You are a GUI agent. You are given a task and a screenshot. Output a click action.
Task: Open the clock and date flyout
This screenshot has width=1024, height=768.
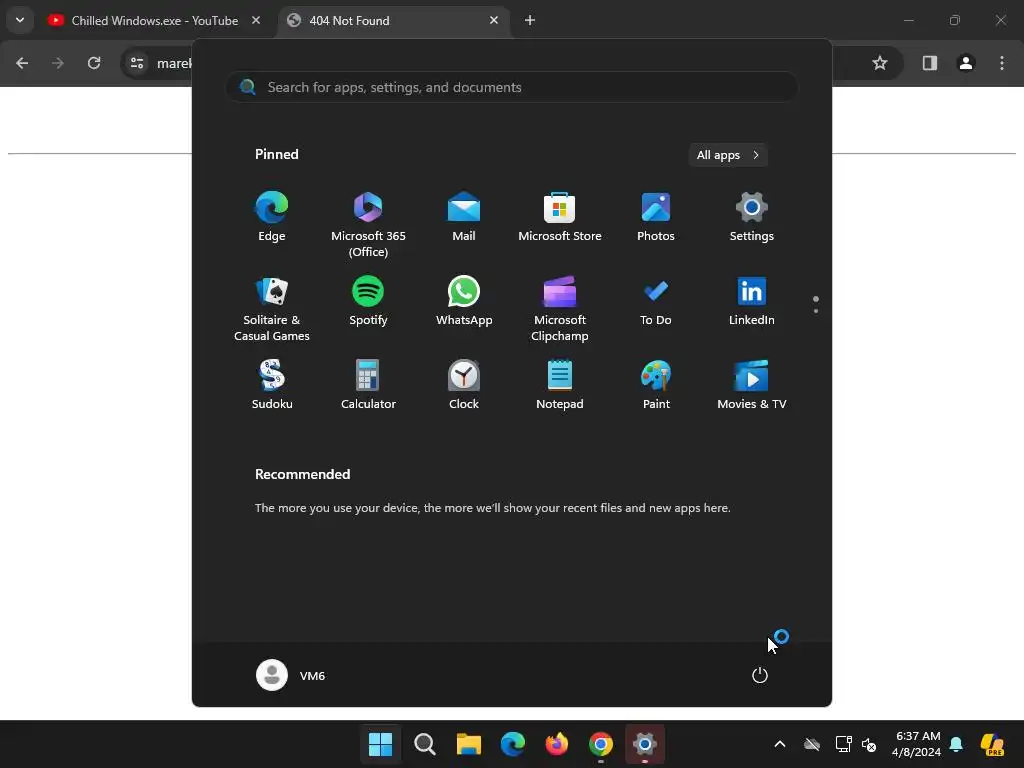coord(917,744)
